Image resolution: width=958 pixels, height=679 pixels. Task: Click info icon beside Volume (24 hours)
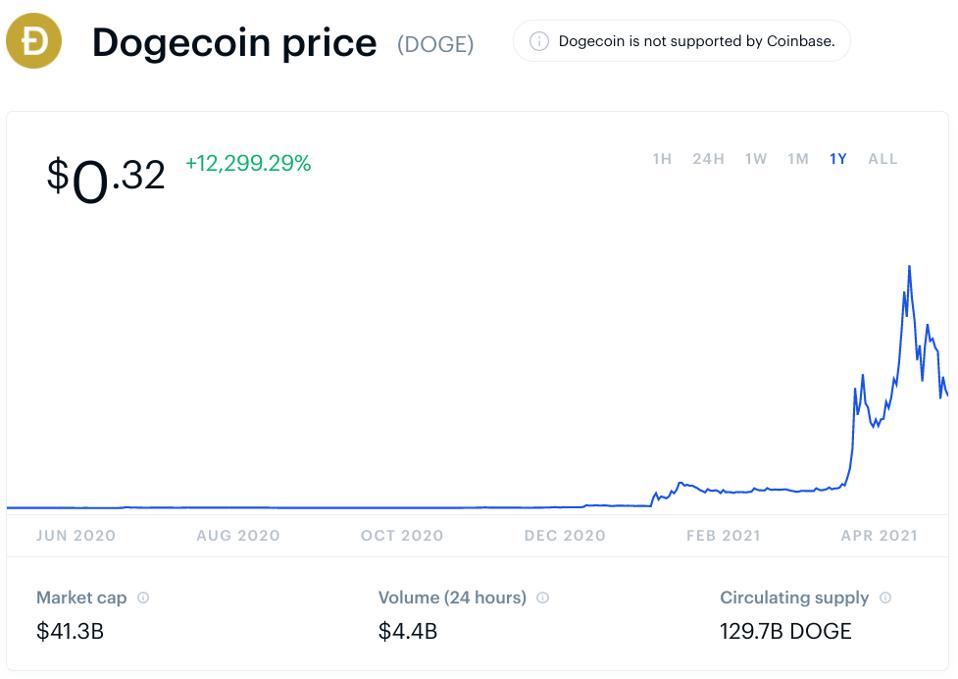click(543, 598)
